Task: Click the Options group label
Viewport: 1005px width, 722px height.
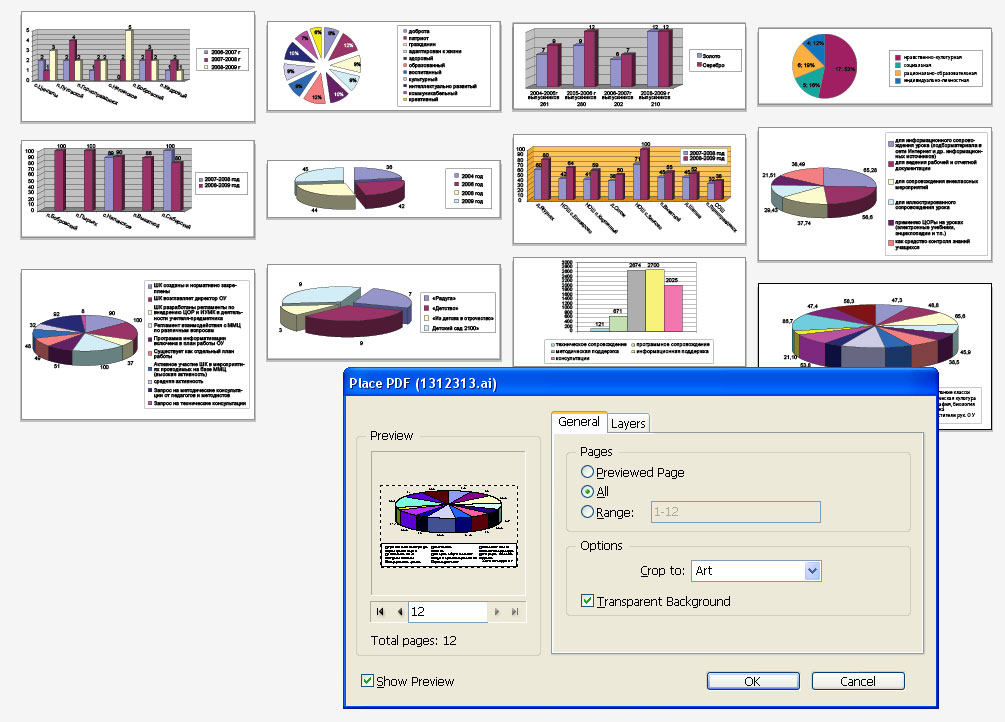Action: [x=601, y=546]
